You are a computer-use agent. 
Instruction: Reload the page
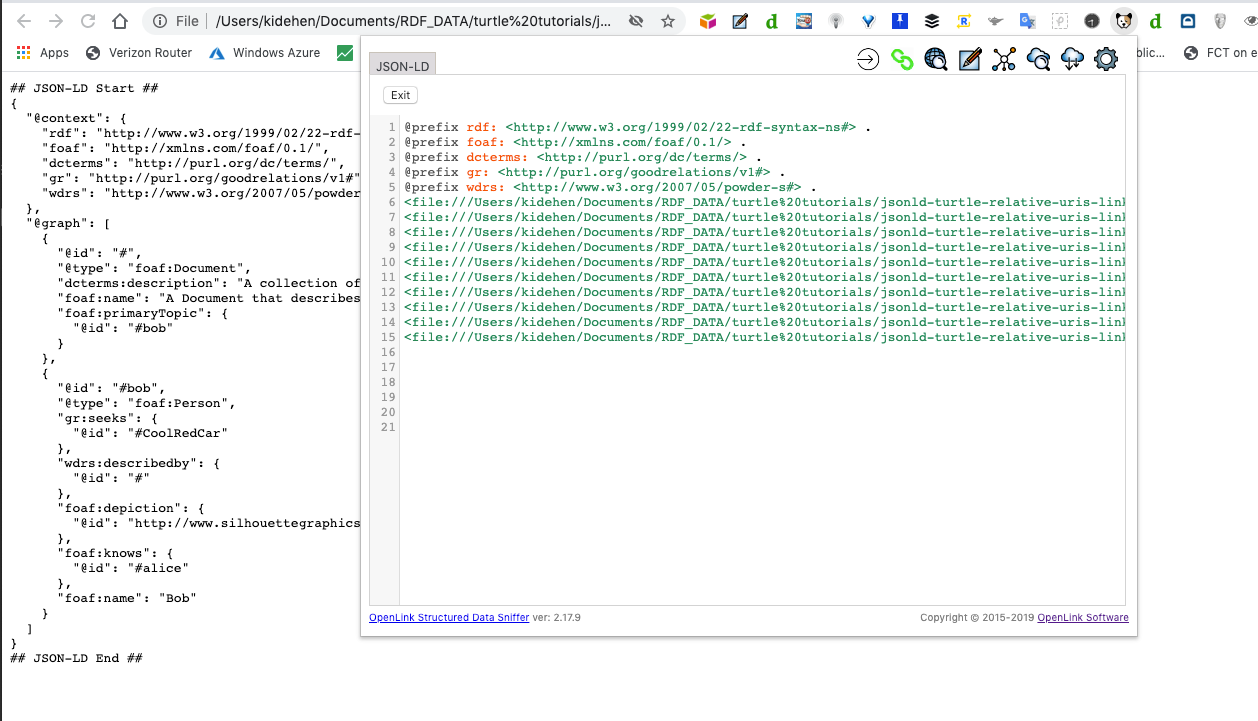coord(88,21)
